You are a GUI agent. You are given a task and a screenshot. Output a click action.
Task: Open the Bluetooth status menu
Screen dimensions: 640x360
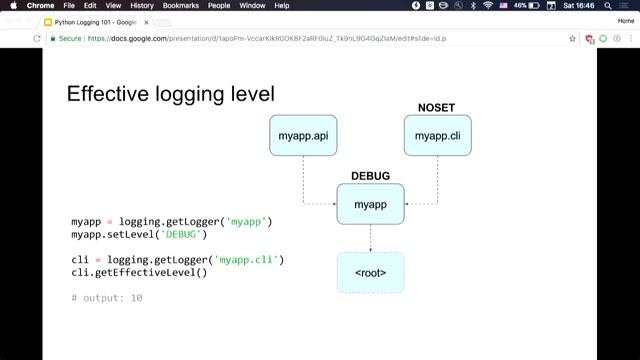[473, 5]
